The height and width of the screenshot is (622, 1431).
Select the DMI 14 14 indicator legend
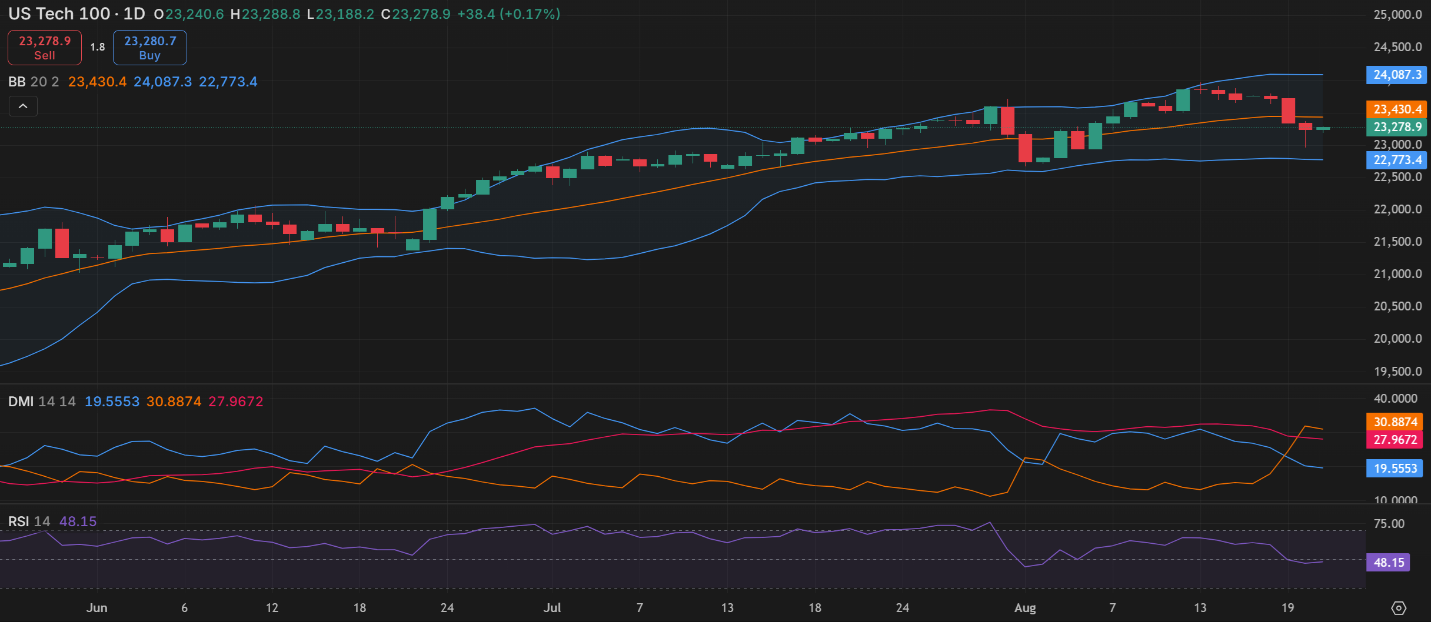[x=42, y=401]
